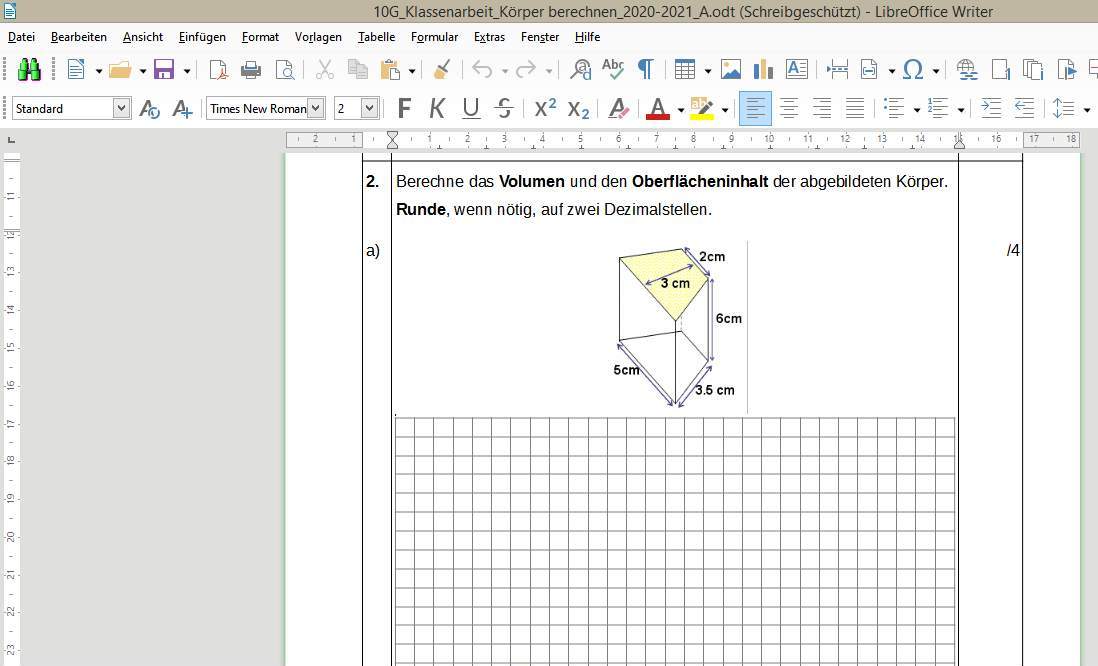Expand the insert table dropdown arrow

point(708,71)
